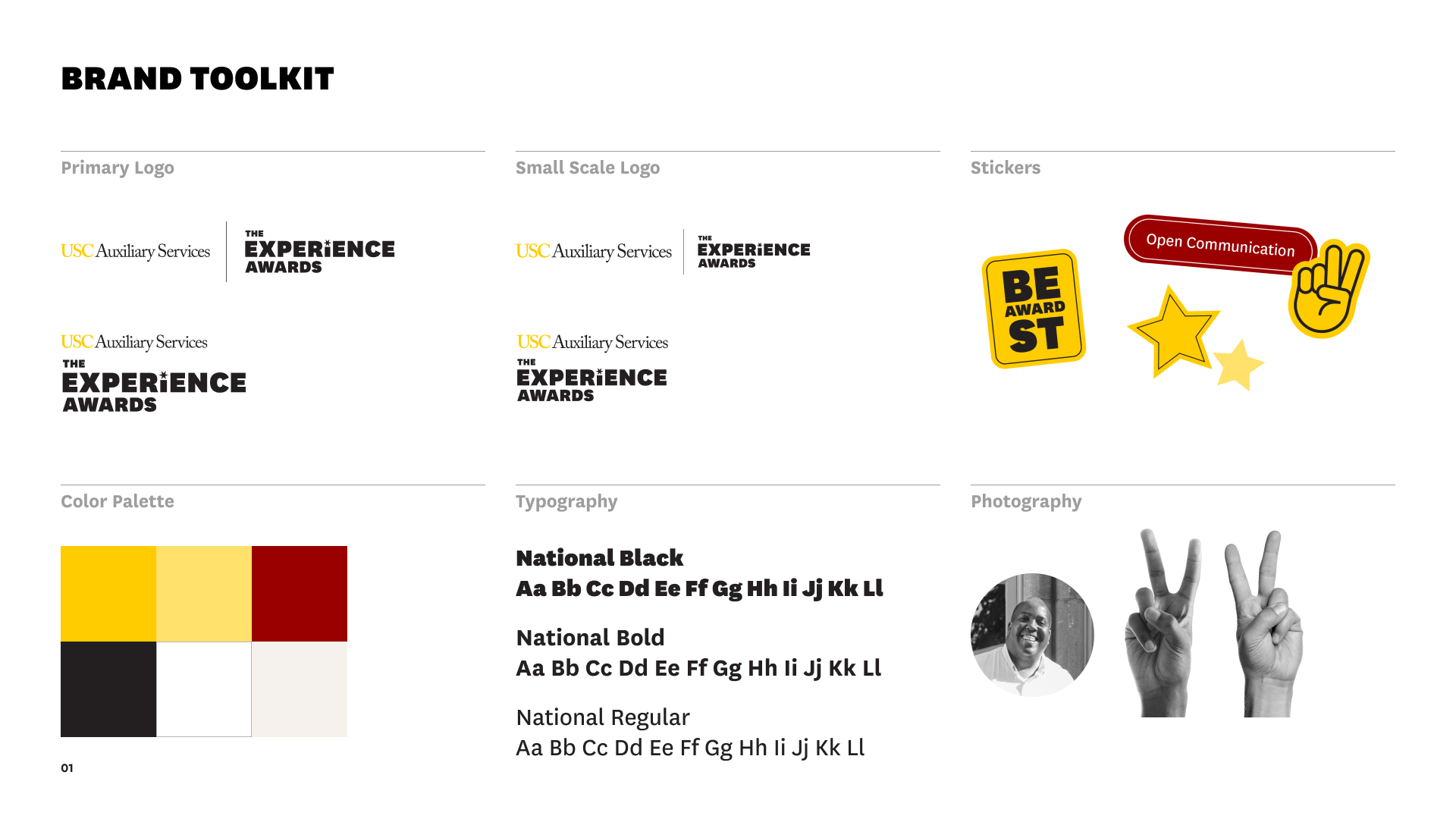The height and width of the screenshot is (819, 1456).
Task: Click the yellow peace hand sticker
Action: pos(1329,290)
